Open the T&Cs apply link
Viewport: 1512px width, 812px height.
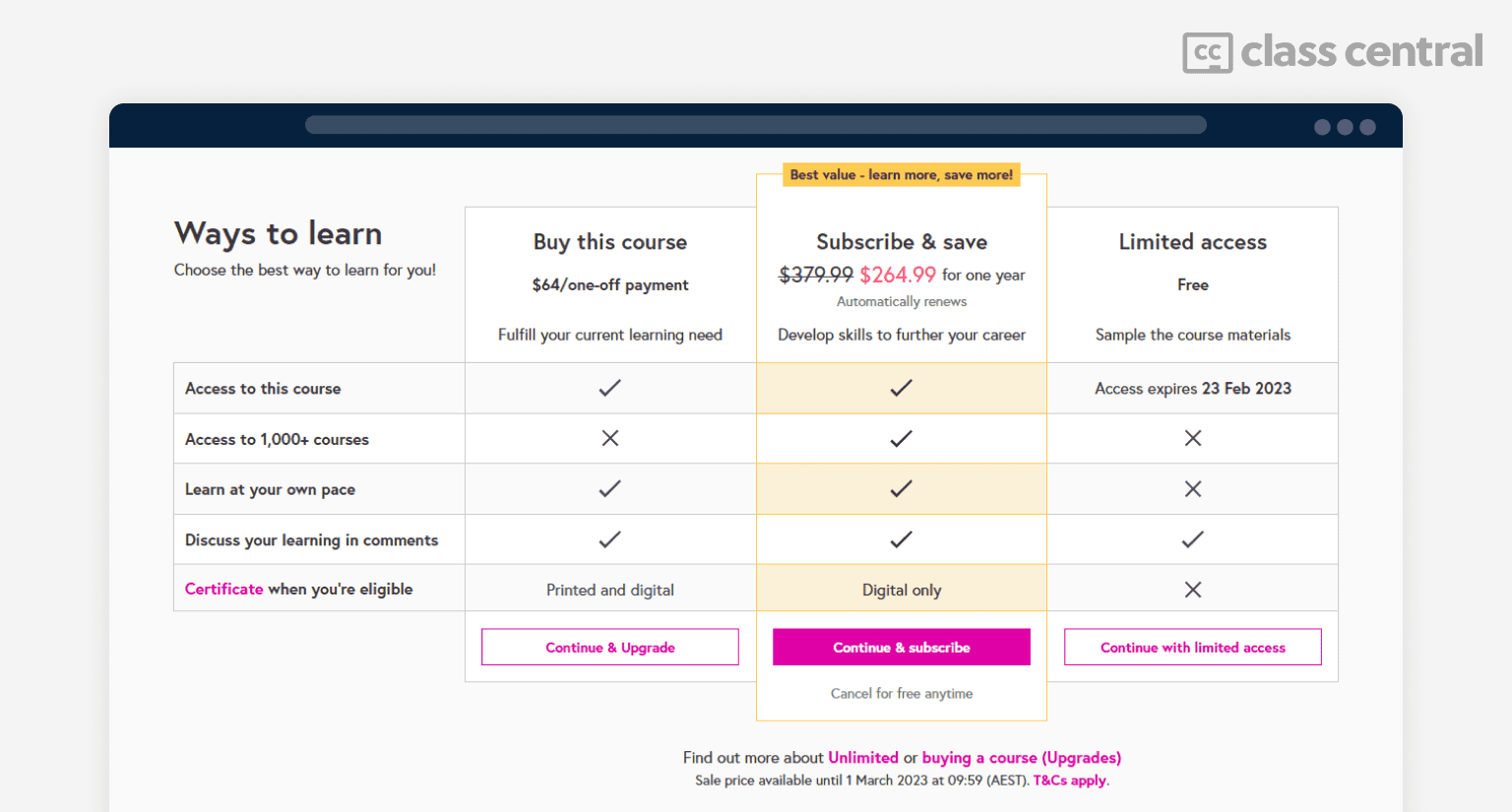tap(1069, 781)
